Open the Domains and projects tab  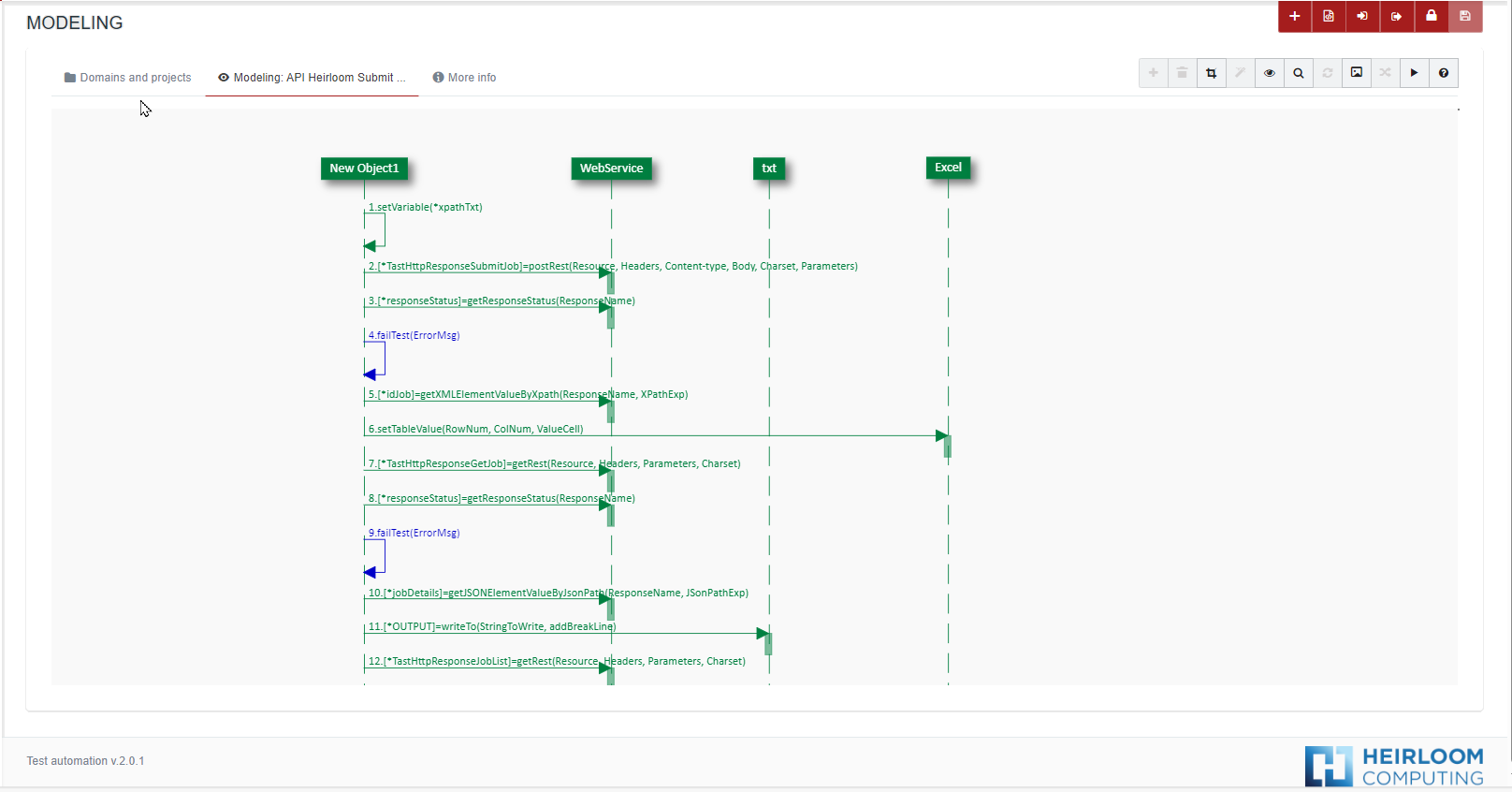tap(127, 78)
